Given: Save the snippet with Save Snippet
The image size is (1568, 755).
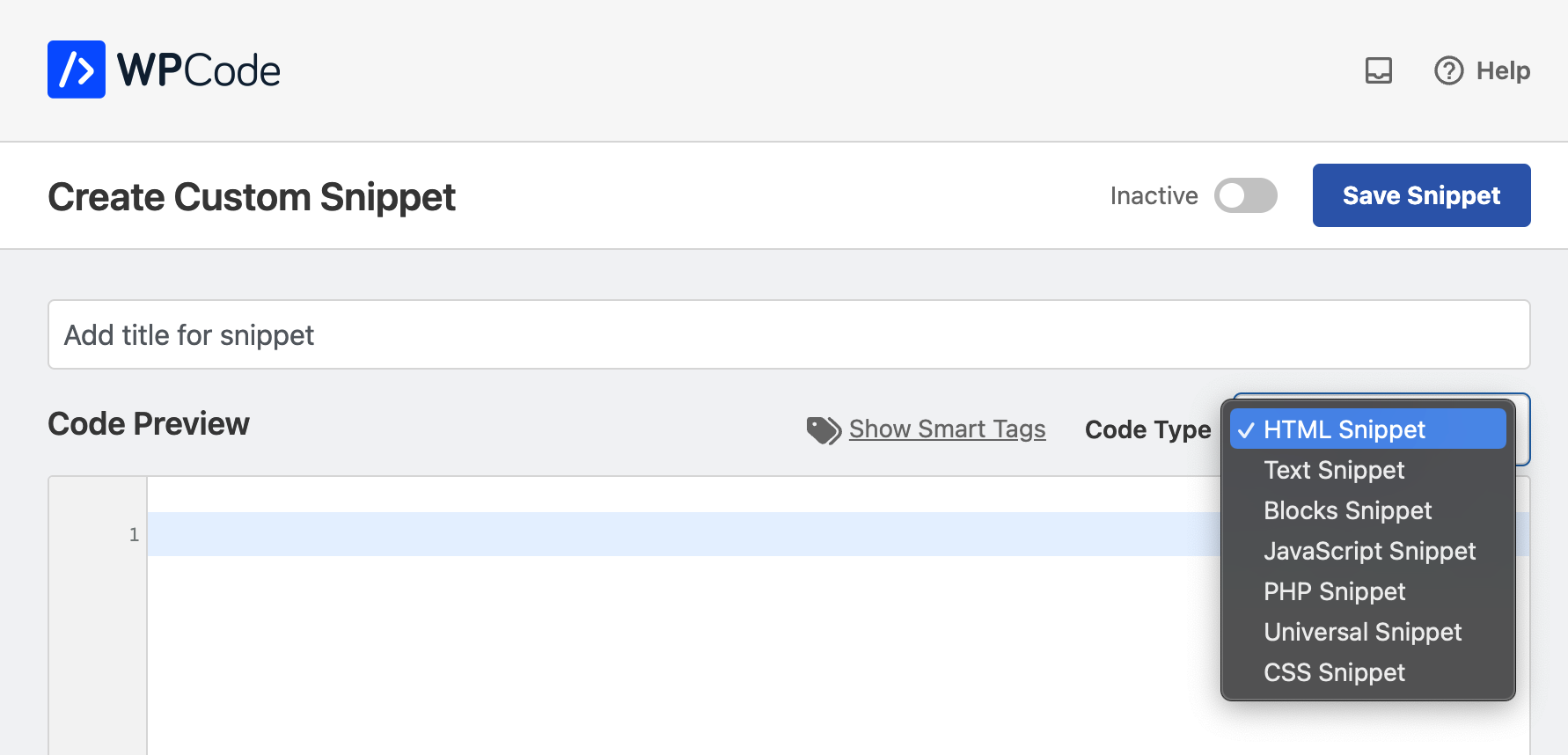Looking at the screenshot, I should 1422,195.
